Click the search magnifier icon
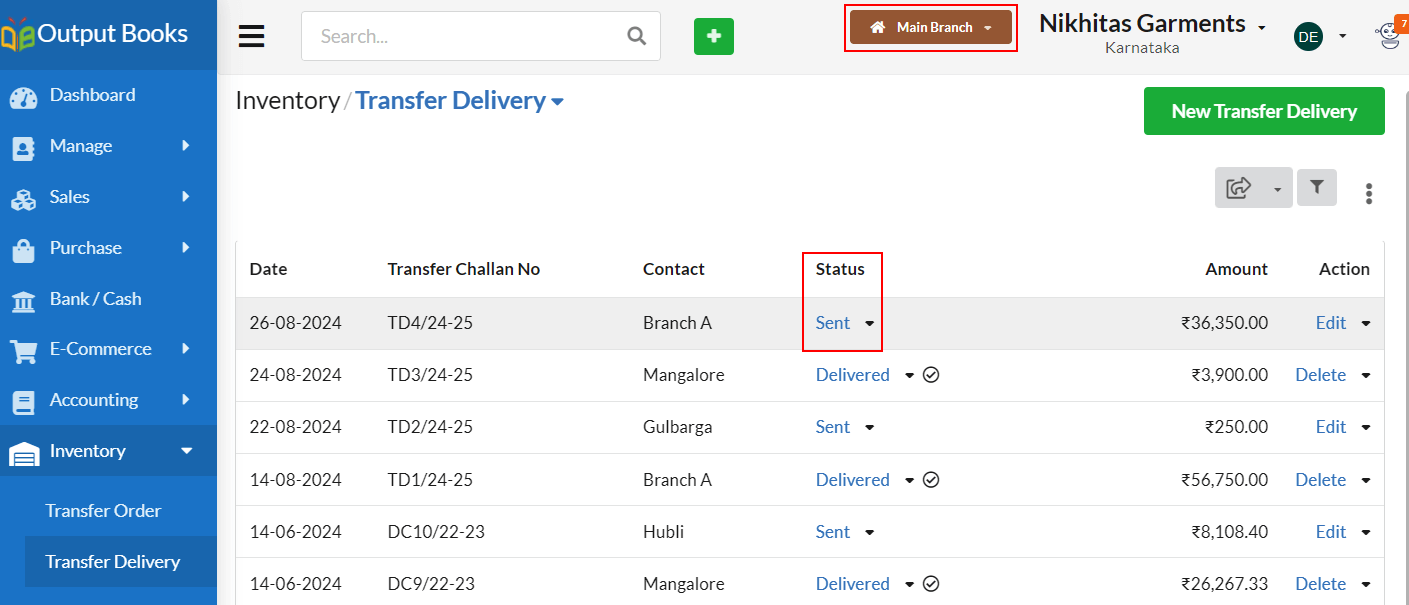 (x=636, y=36)
